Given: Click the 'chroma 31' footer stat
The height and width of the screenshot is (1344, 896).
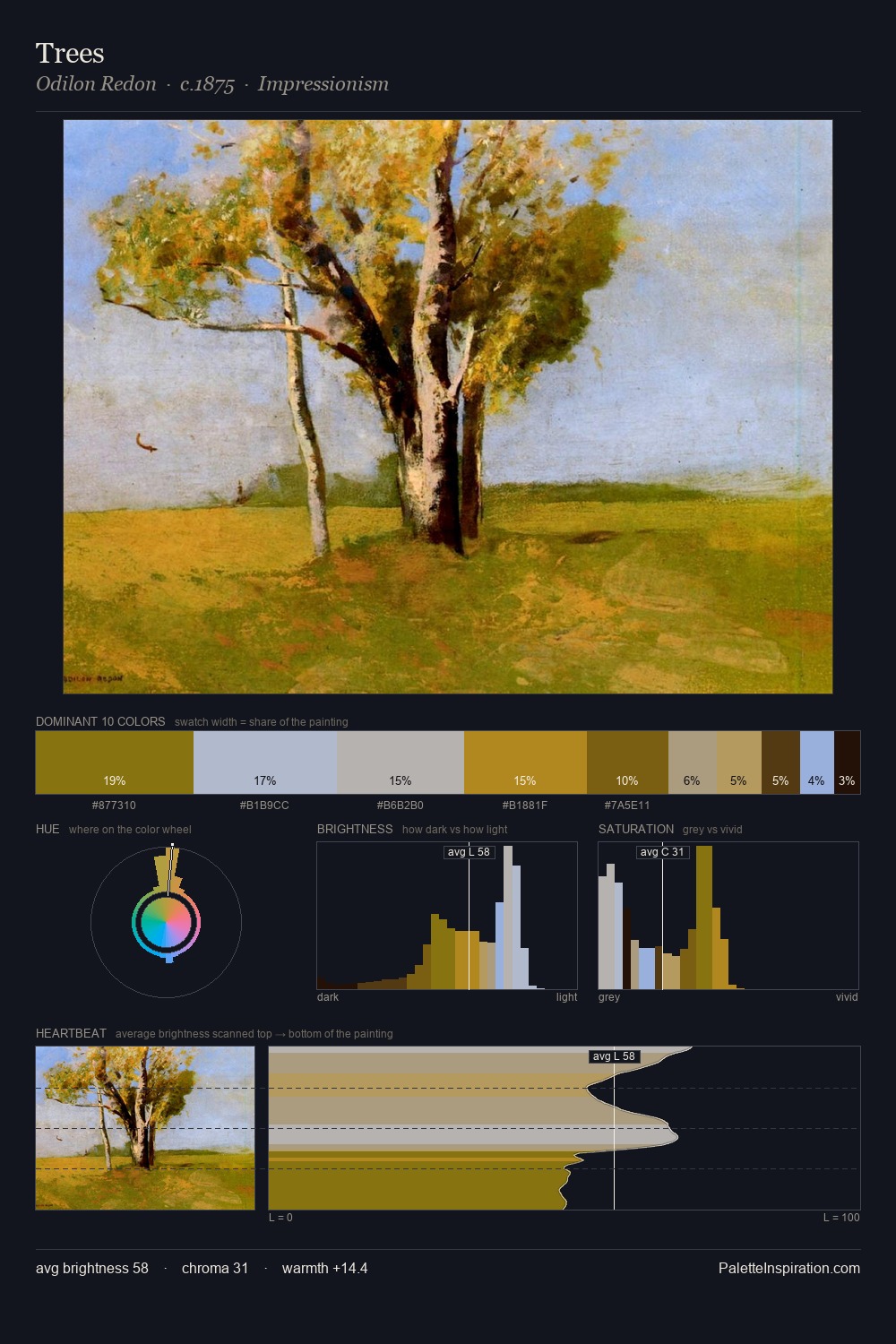Looking at the screenshot, I should pyautogui.click(x=215, y=1268).
